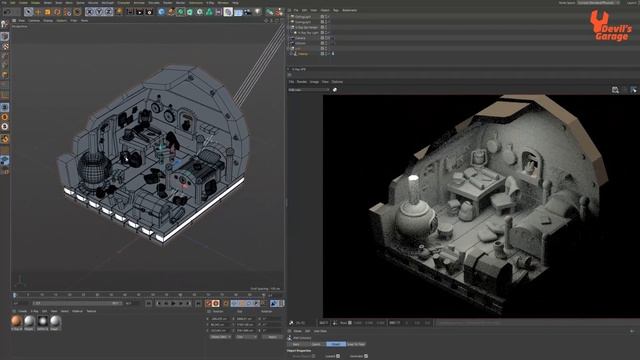Switch to the Coord. attribute tab
Image resolution: width=640 pixels, height=360 pixels.
(316, 344)
